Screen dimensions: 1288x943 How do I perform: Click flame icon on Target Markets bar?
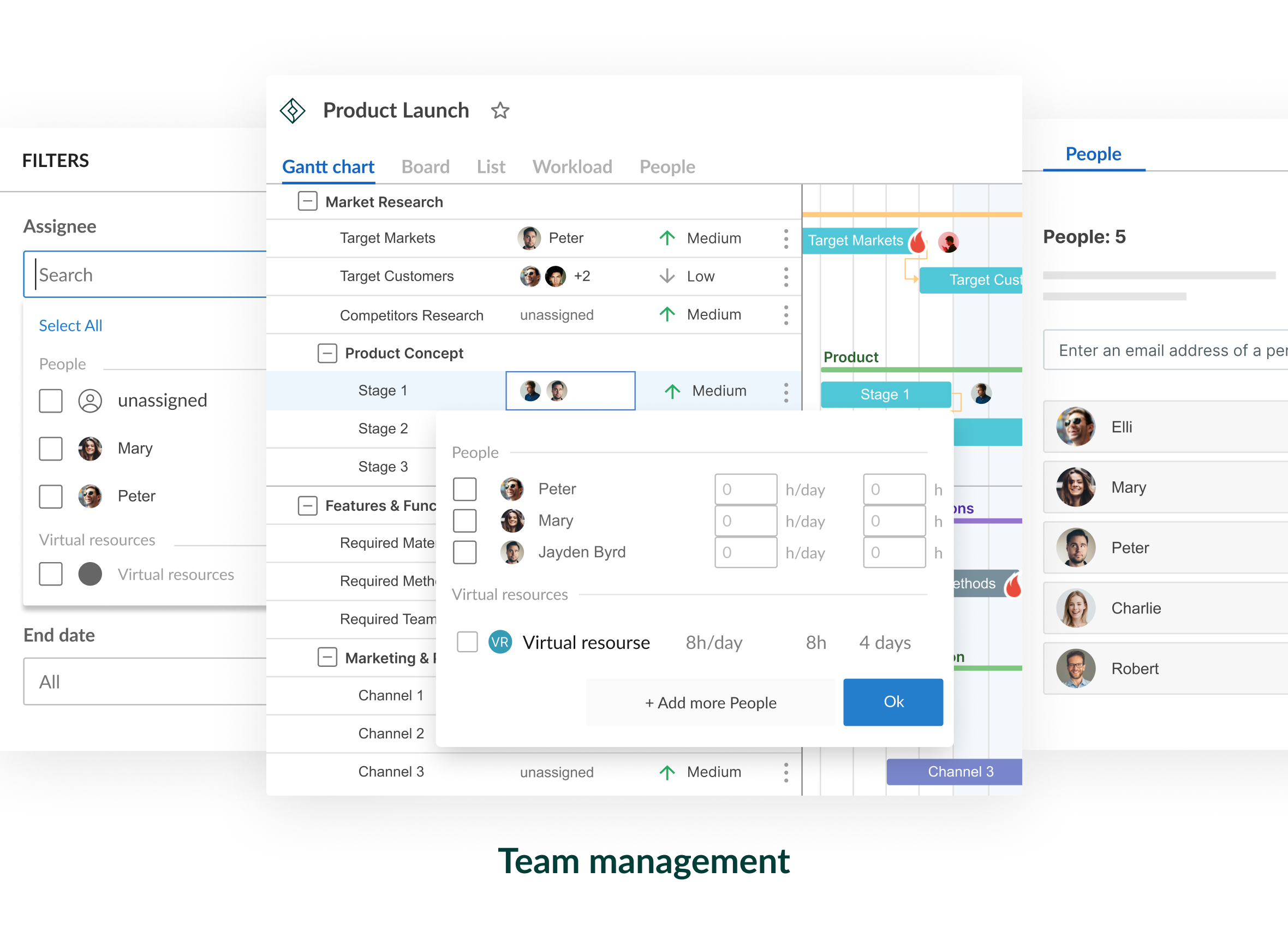(917, 242)
